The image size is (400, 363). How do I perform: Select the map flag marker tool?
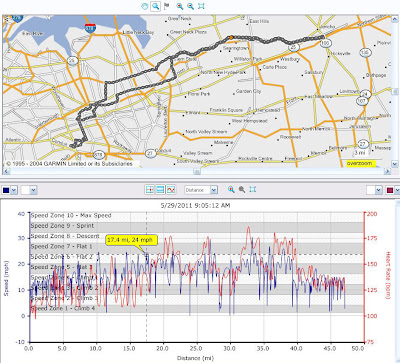coord(167,6)
